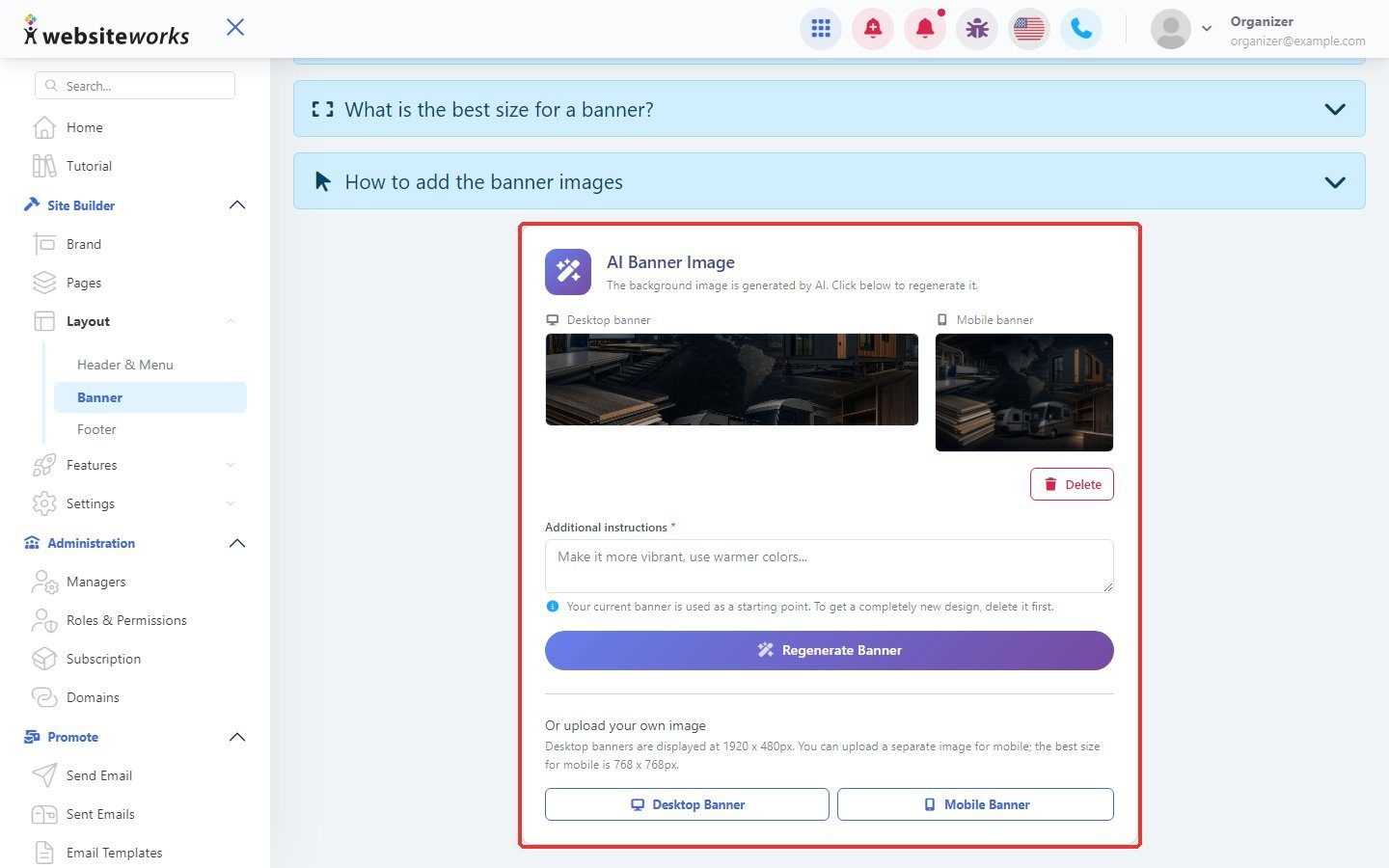Click the bug report icon
Screen dimensions: 1389x868
(977, 29)
